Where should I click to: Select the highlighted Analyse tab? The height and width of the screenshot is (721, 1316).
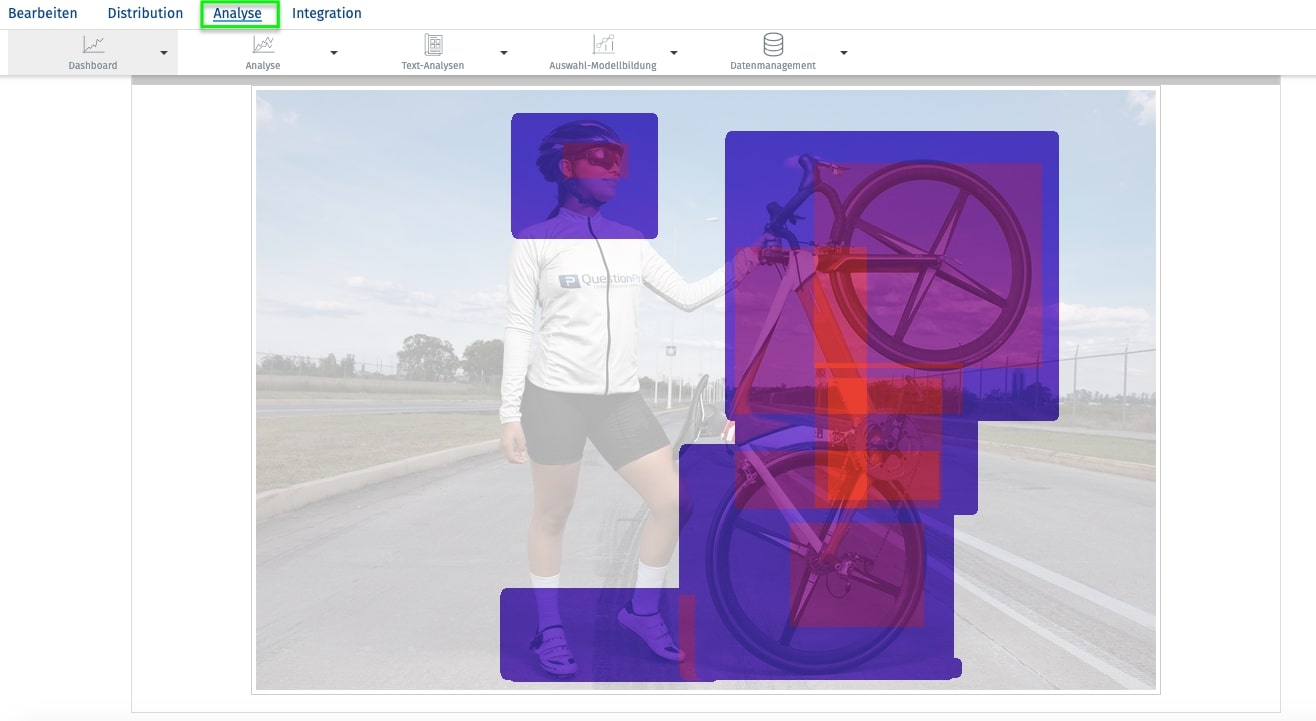pos(238,14)
